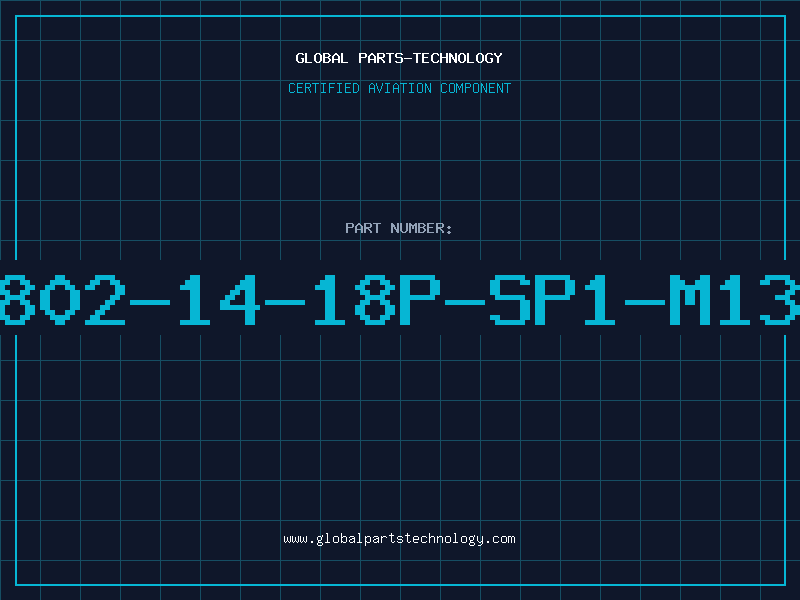Open the www.globalpartstechnology.com link
Image resolution: width=800 pixels, height=600 pixels.
pyautogui.click(x=399, y=539)
